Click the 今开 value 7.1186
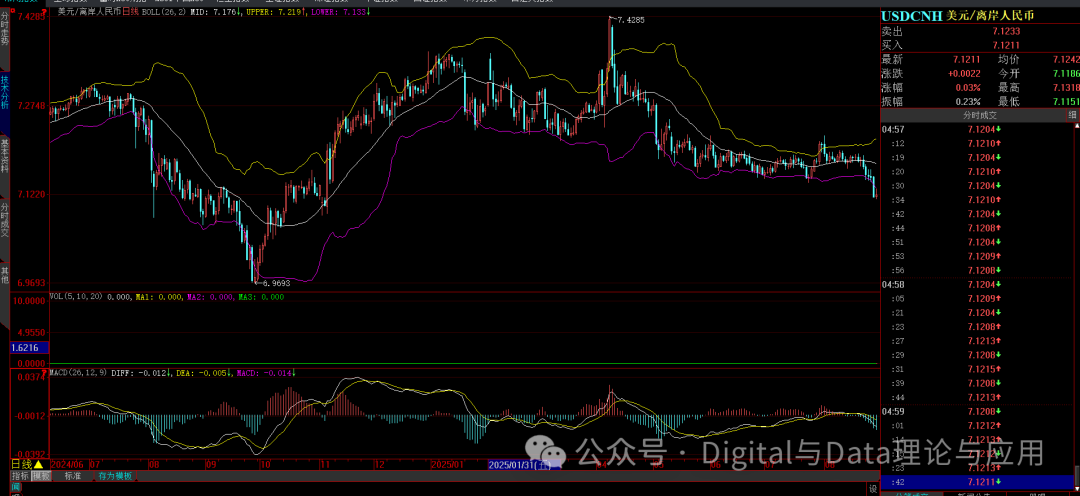This screenshot has width=1080, height=496. click(1066, 74)
